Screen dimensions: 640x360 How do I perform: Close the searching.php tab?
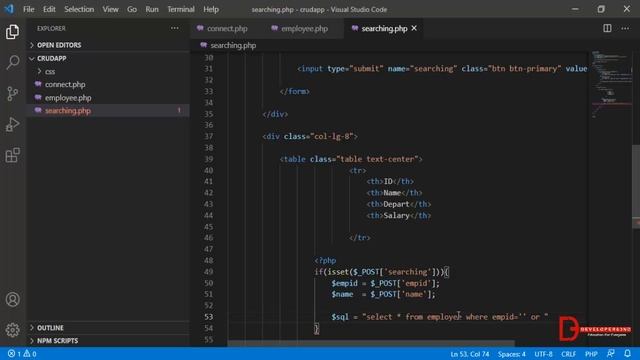click(414, 28)
